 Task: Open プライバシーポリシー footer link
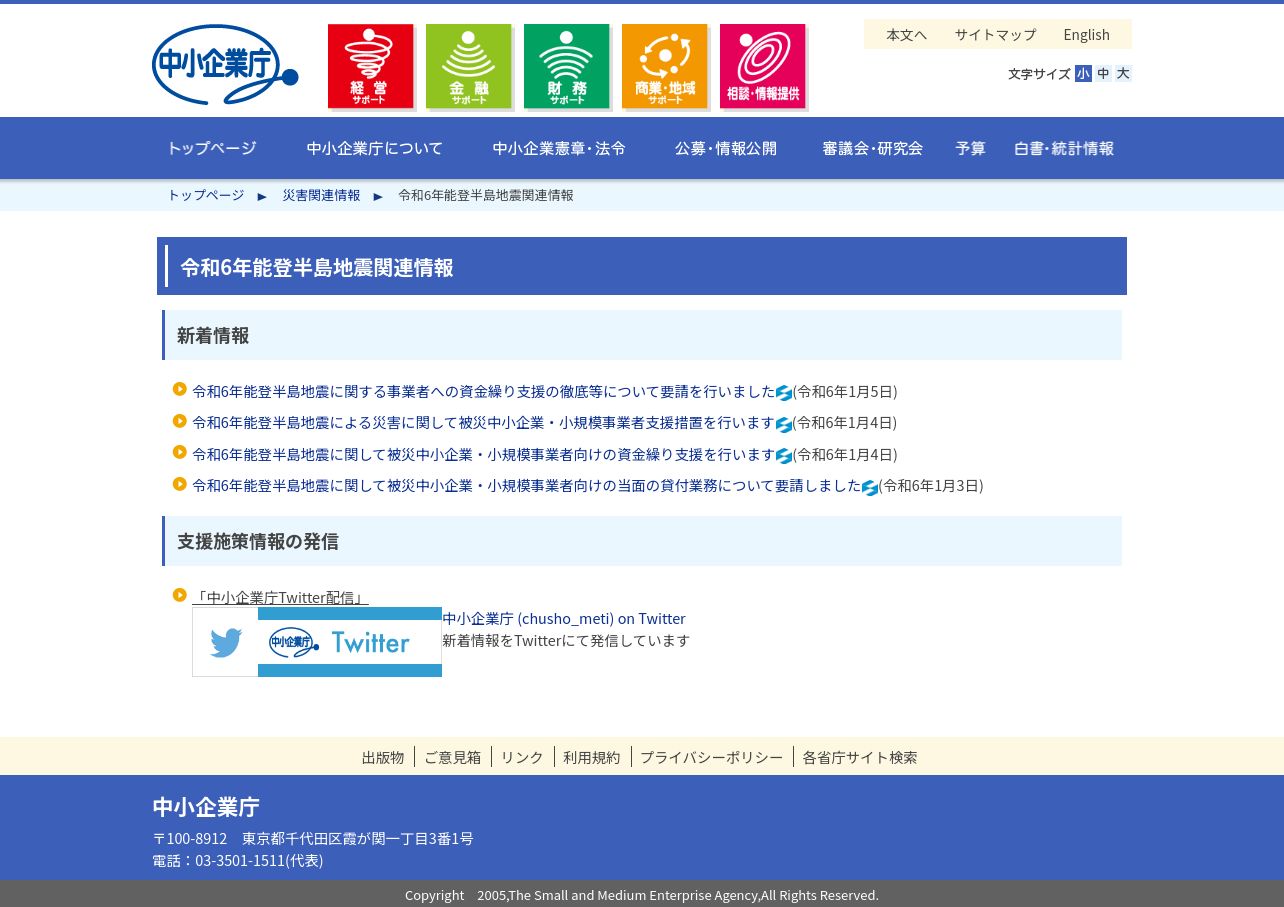[712, 757]
